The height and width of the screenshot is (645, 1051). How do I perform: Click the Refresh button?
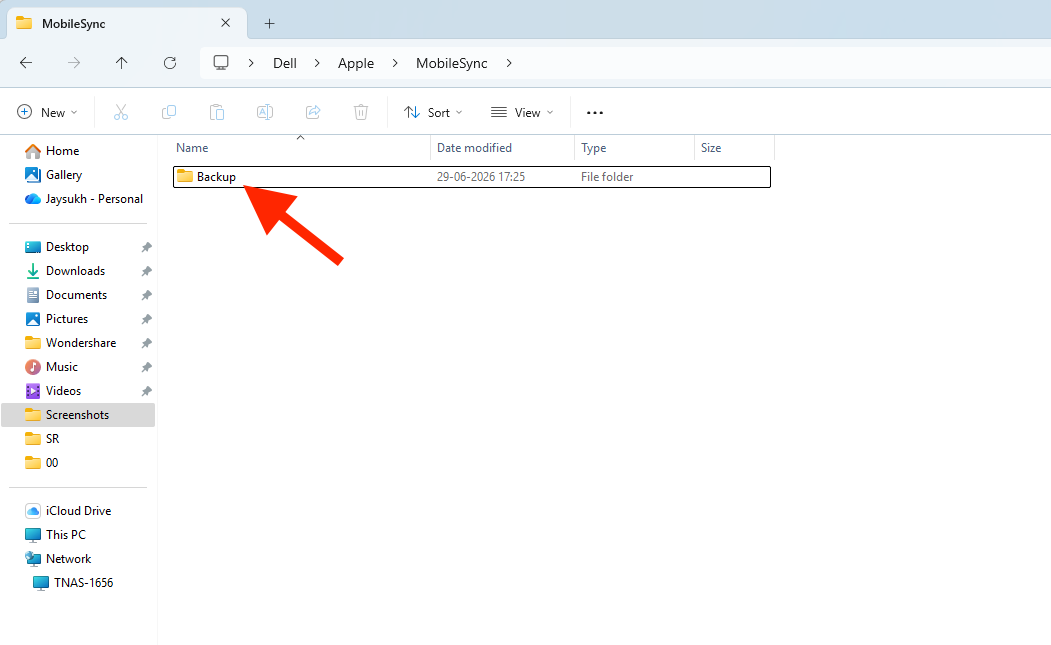(170, 63)
